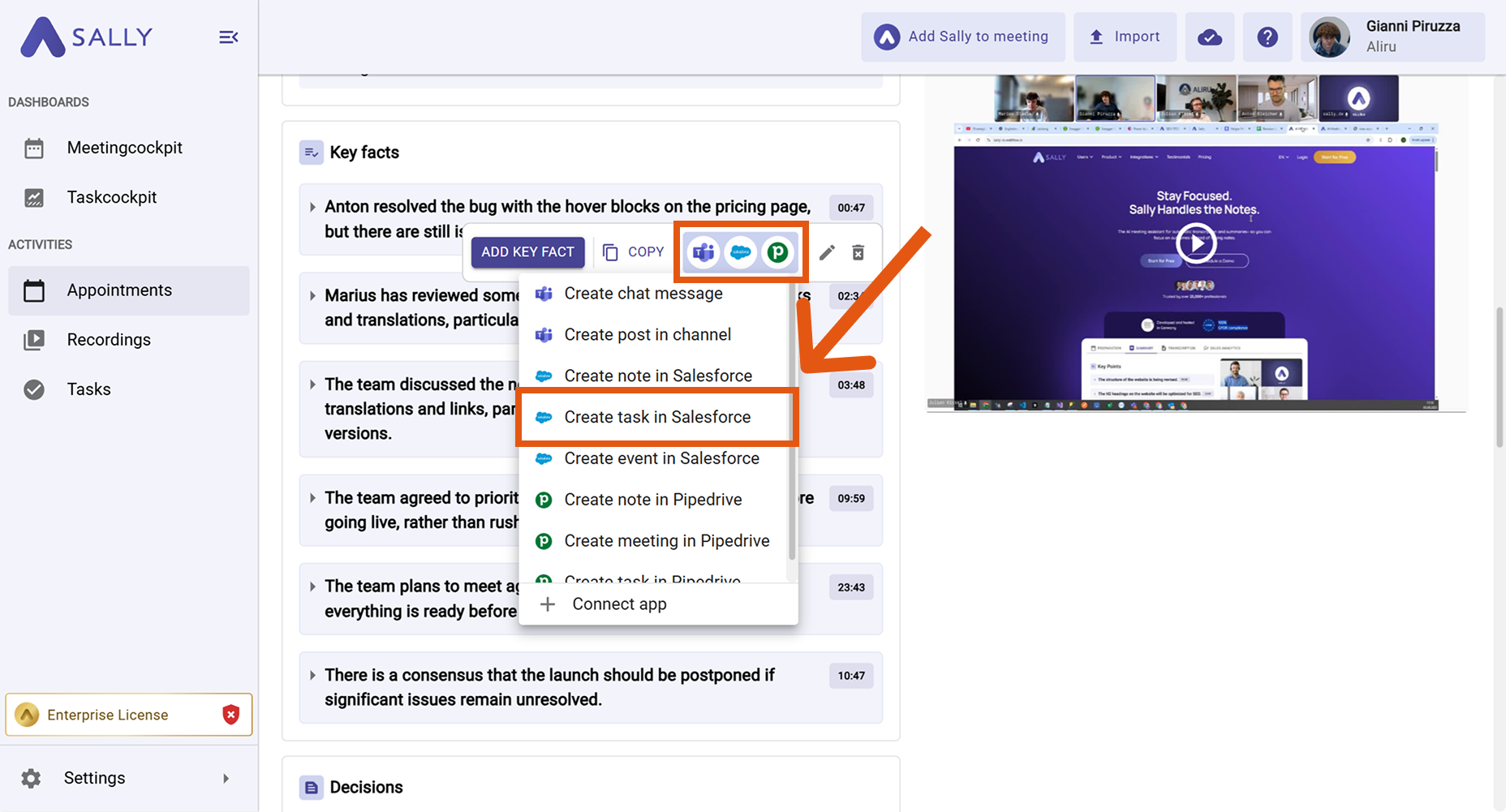Click the page vertical scrollbar
This screenshot has height=812, width=1506.
[x=1500, y=377]
